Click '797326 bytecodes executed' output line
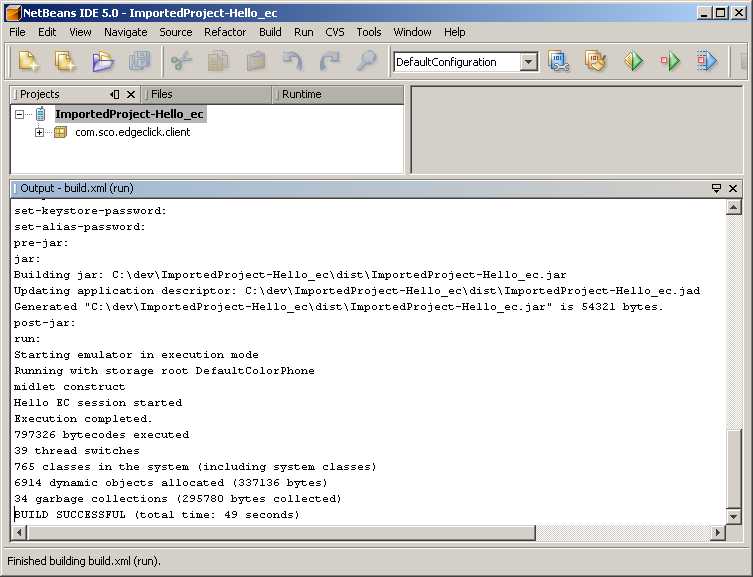This screenshot has width=753, height=577. (x=102, y=434)
